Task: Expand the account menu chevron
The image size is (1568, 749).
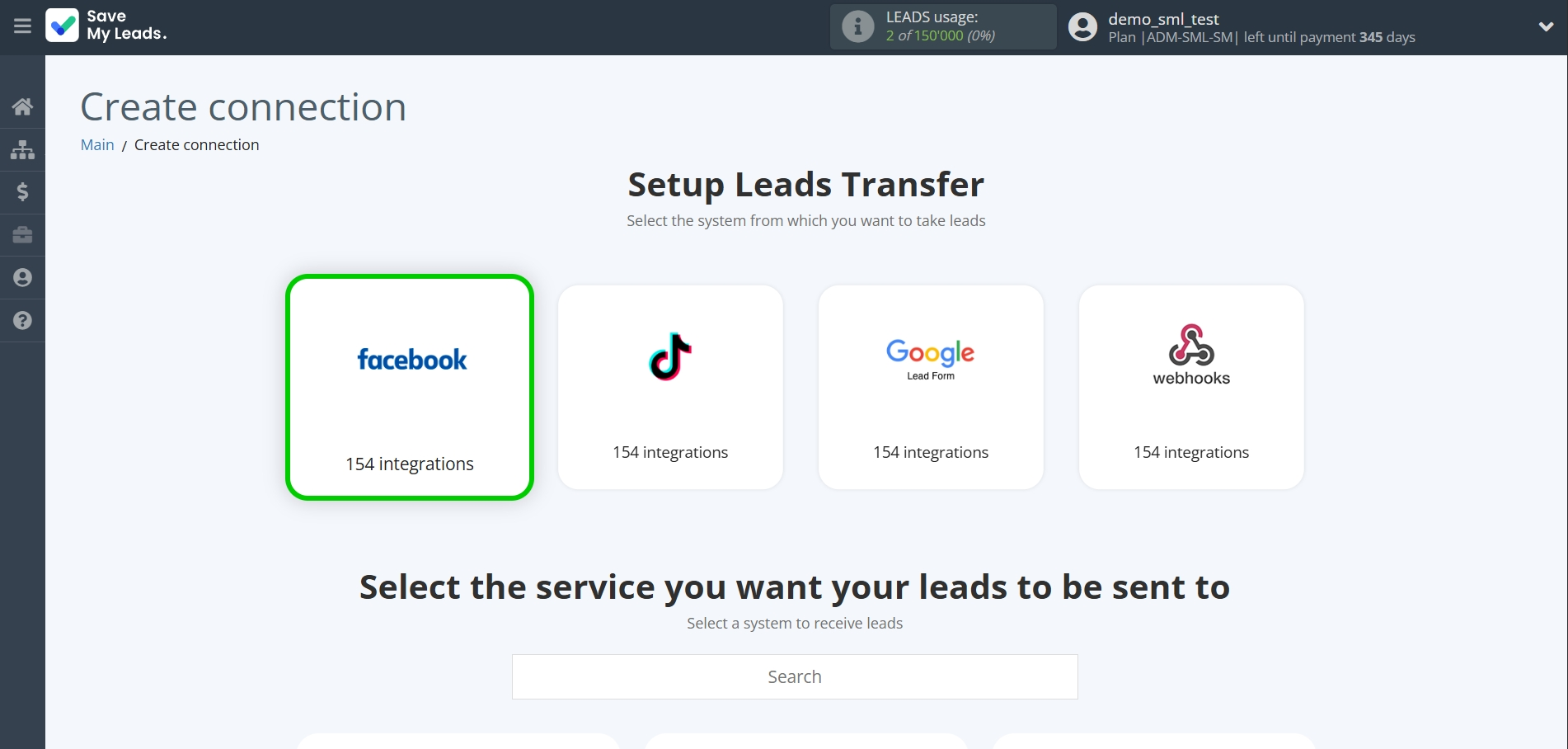Action: pyautogui.click(x=1546, y=26)
